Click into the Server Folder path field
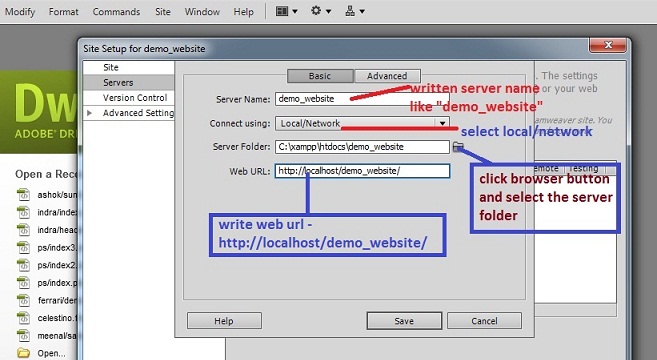657x360 pixels. tap(362, 147)
